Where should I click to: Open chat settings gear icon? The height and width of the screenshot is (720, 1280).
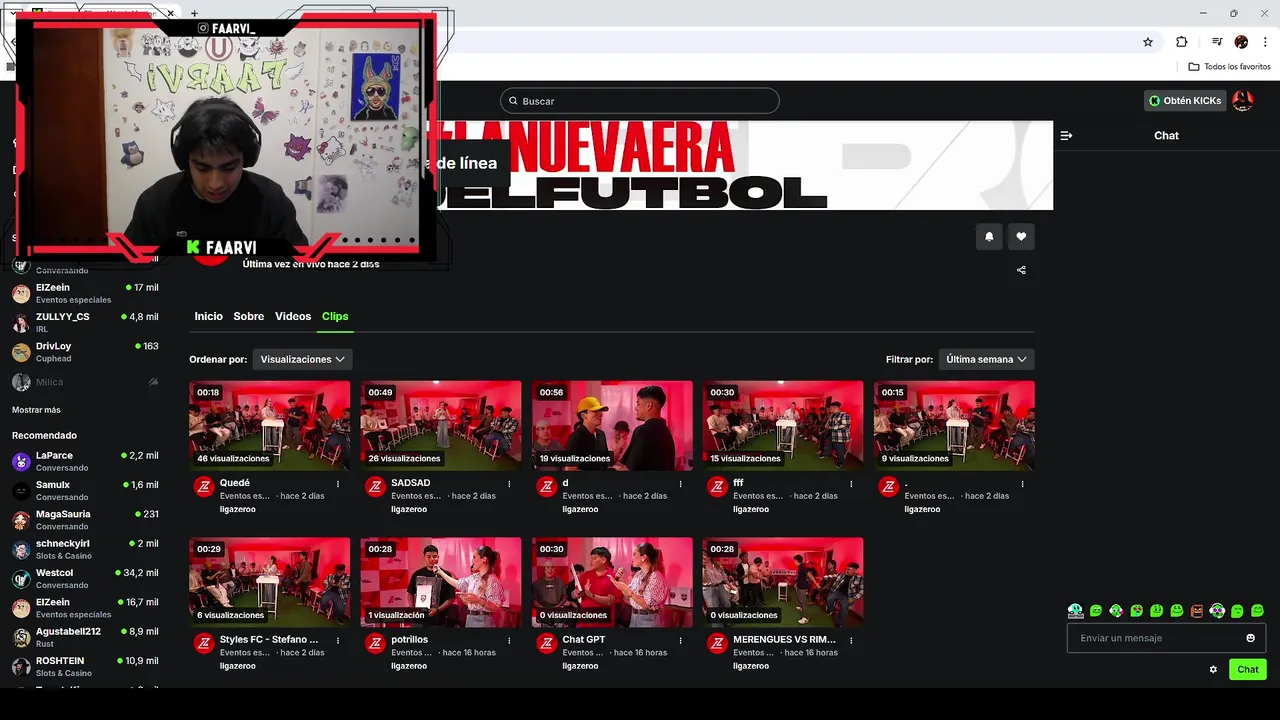(x=1213, y=670)
